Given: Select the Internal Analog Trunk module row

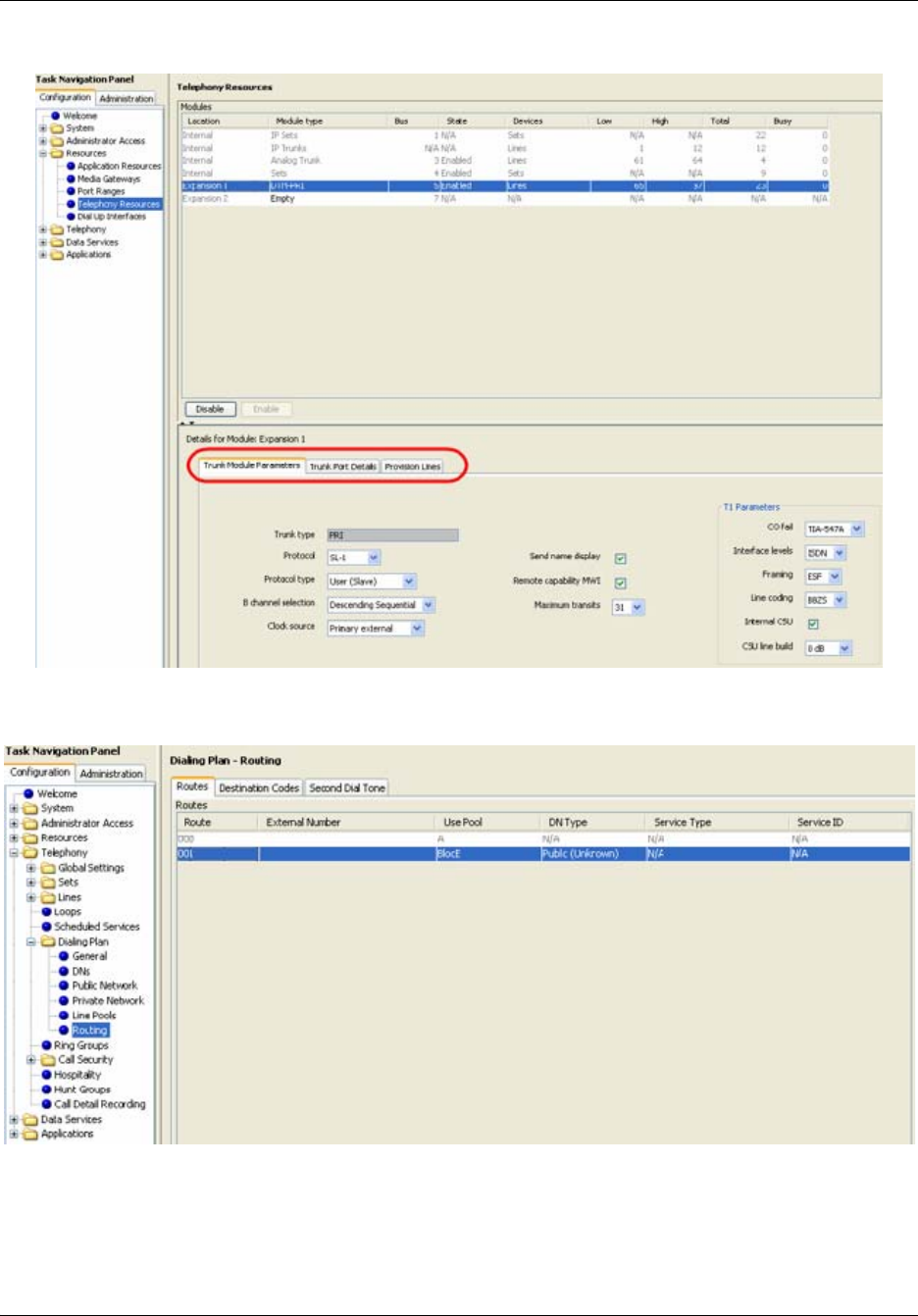Looking at the screenshot, I should click(x=505, y=160).
